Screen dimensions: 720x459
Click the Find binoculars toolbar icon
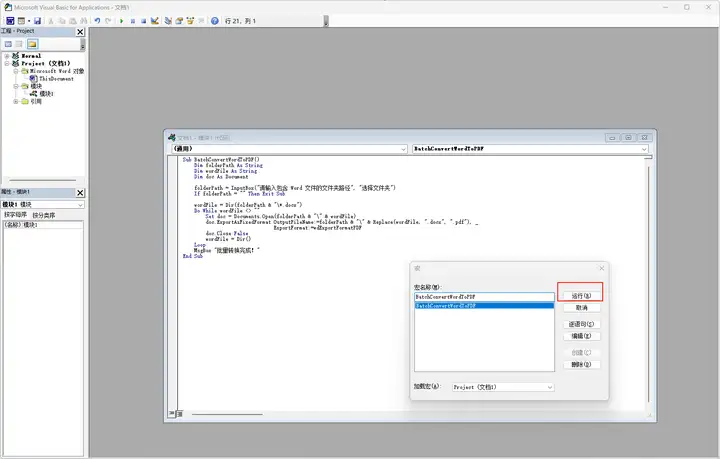click(84, 21)
